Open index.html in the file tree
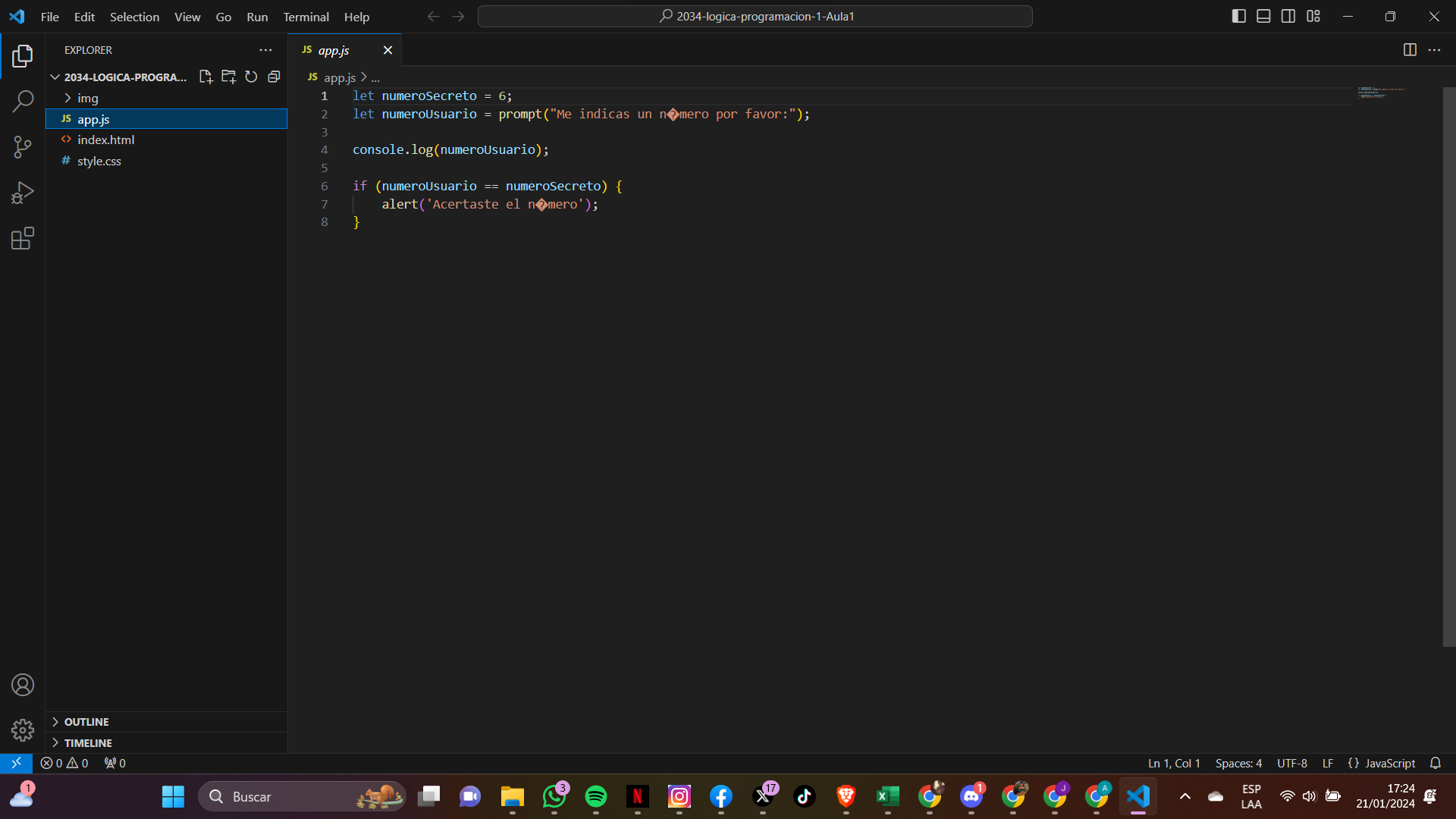Screen dimensions: 1456x819 click(x=166, y=140)
